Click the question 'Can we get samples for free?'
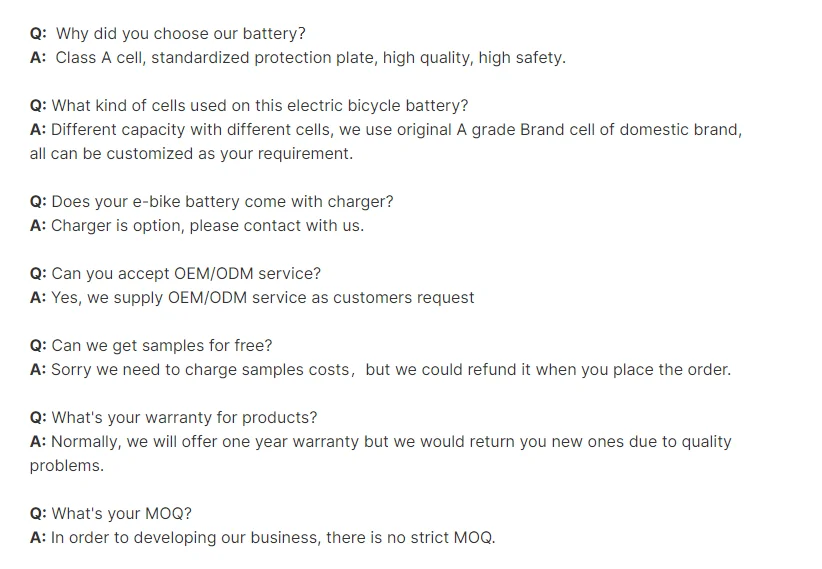This screenshot has height=569, width=822. (x=161, y=346)
